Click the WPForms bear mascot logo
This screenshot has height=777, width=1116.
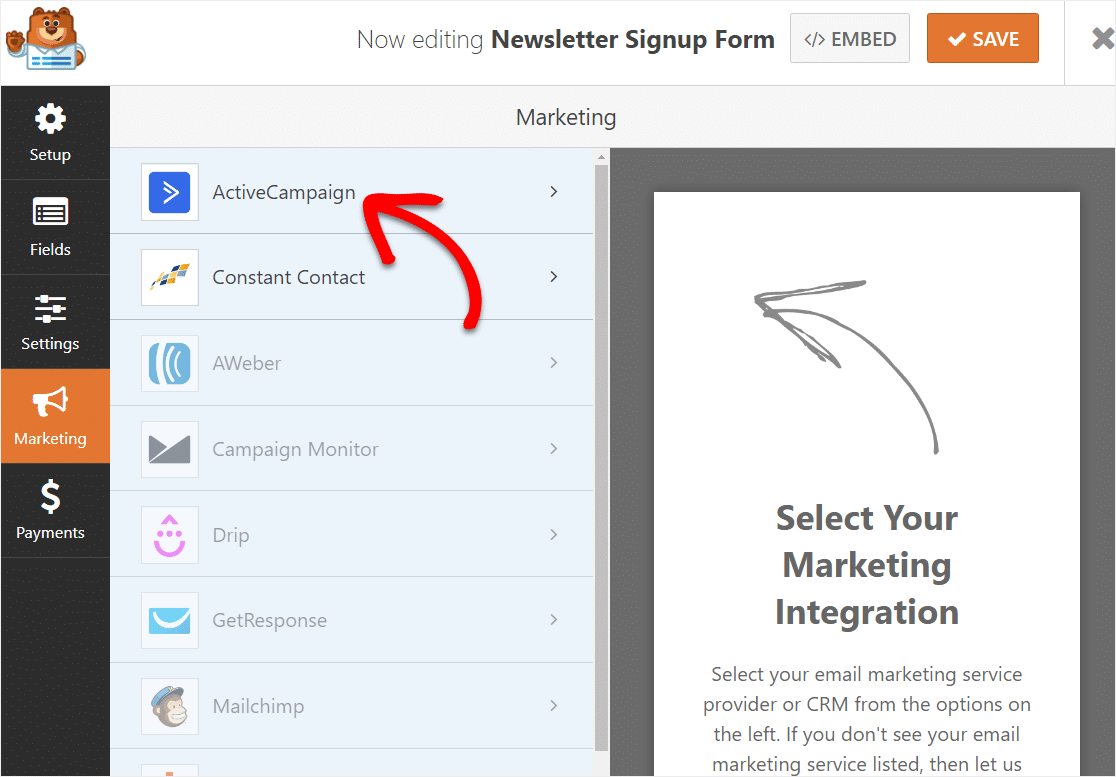[46, 39]
